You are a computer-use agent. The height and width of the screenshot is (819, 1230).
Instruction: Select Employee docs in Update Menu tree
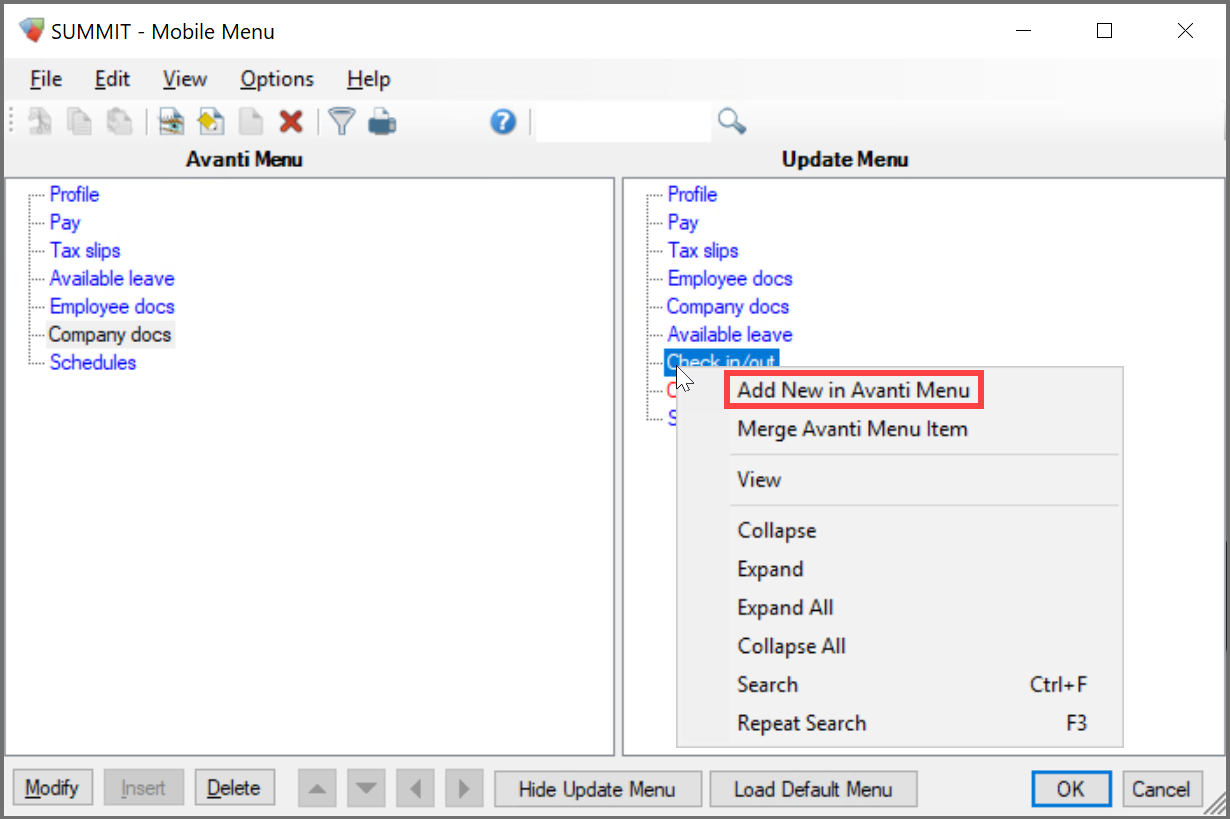click(730, 278)
